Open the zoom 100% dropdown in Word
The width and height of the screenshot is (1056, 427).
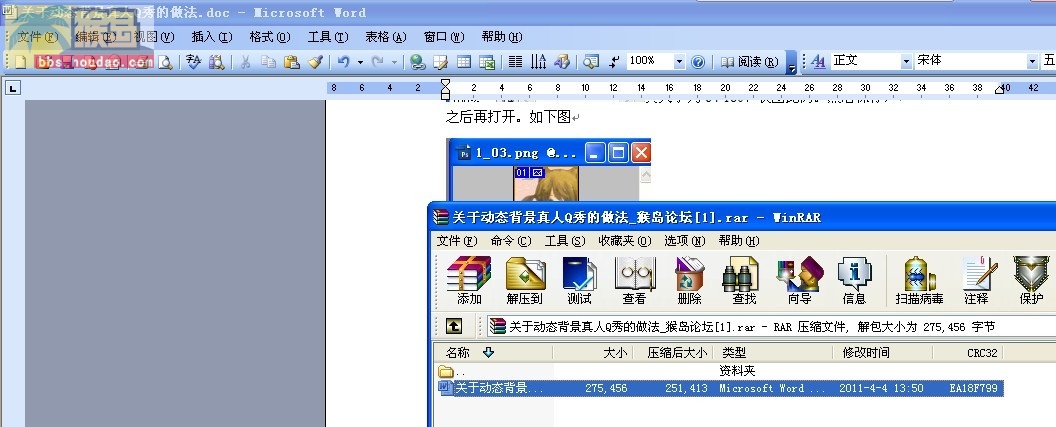click(679, 61)
